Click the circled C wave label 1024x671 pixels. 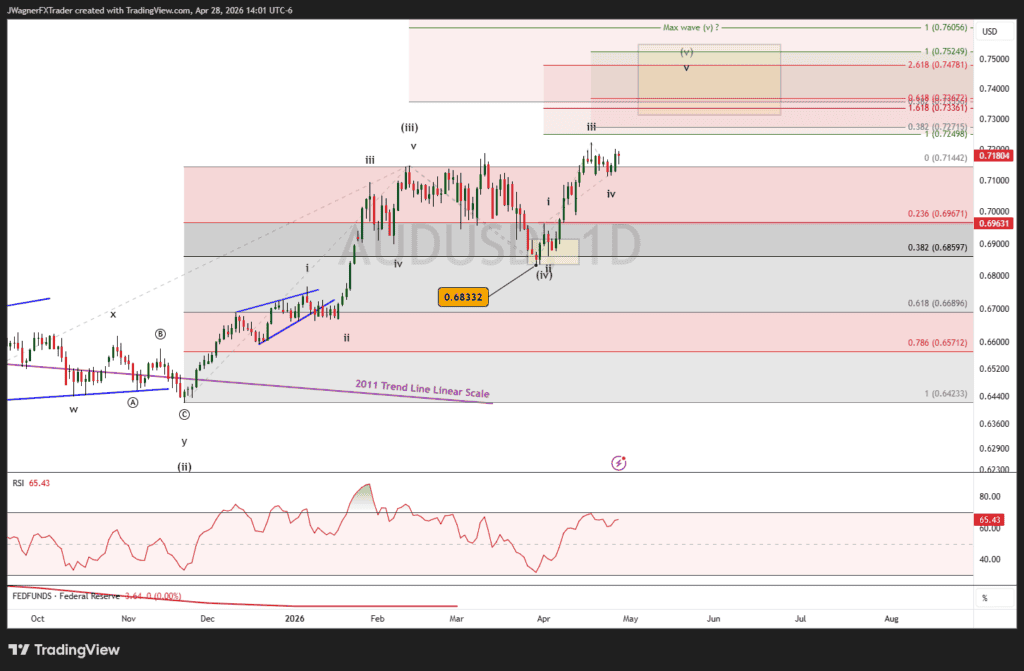point(184,414)
